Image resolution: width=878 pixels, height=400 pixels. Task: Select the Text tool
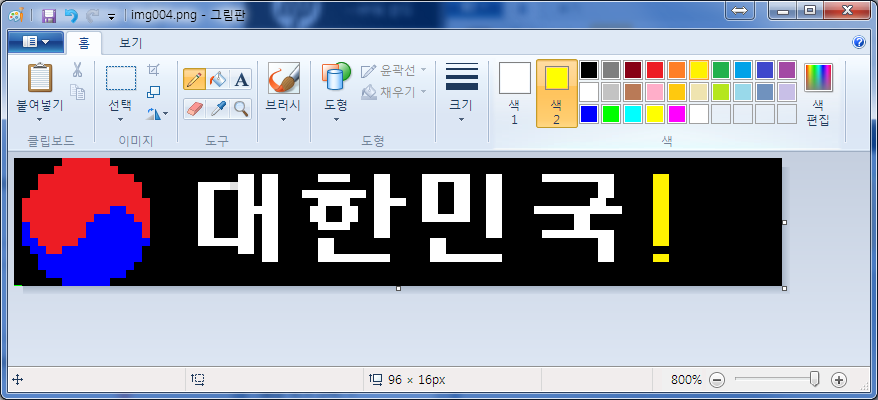pyautogui.click(x=241, y=80)
